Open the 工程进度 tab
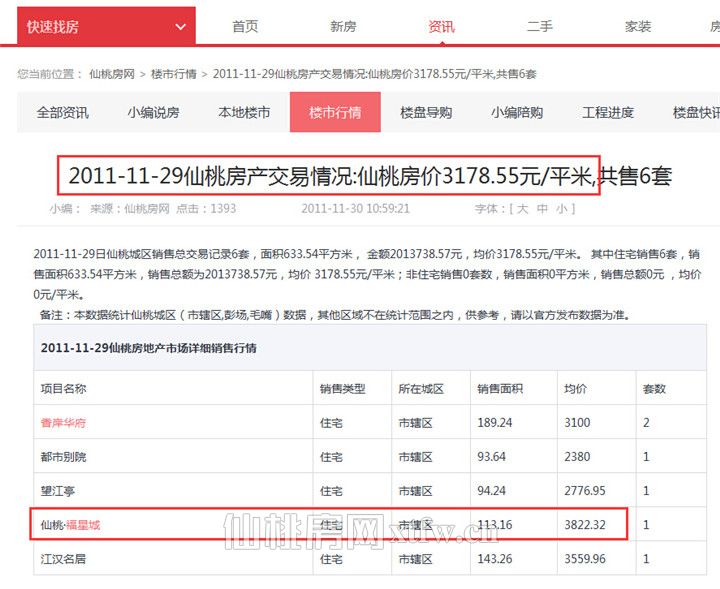Image resolution: width=720 pixels, height=589 pixels. [608, 113]
